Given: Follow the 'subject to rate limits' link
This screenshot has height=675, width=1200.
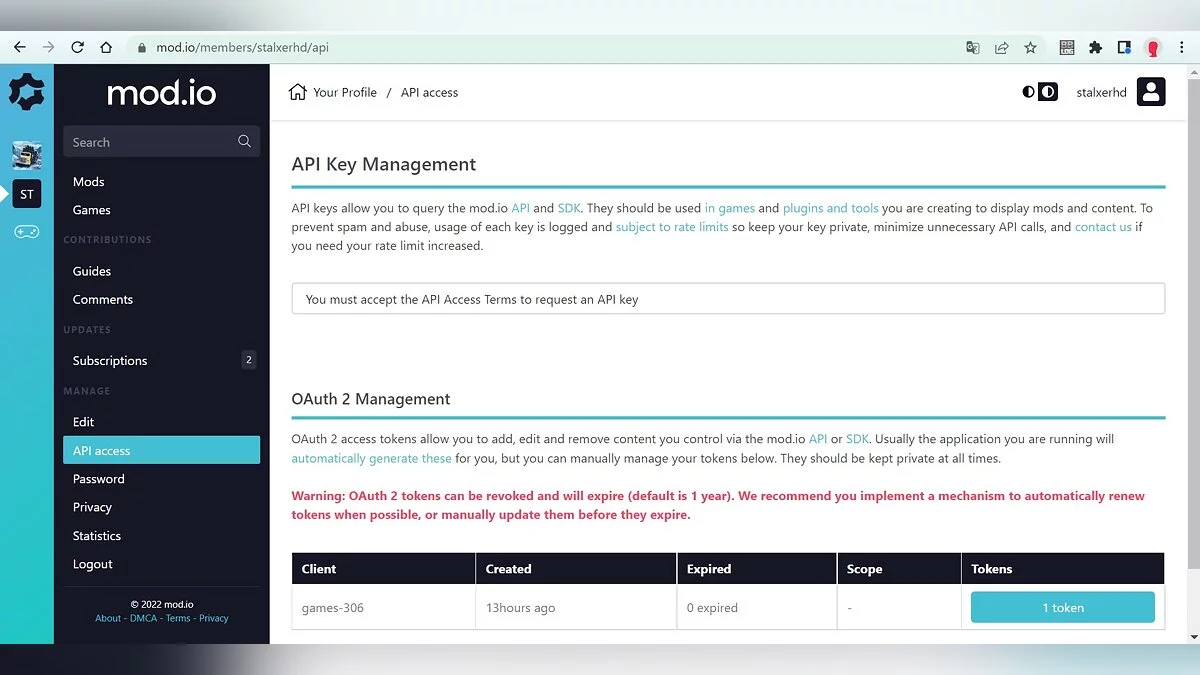Looking at the screenshot, I should (x=672, y=227).
